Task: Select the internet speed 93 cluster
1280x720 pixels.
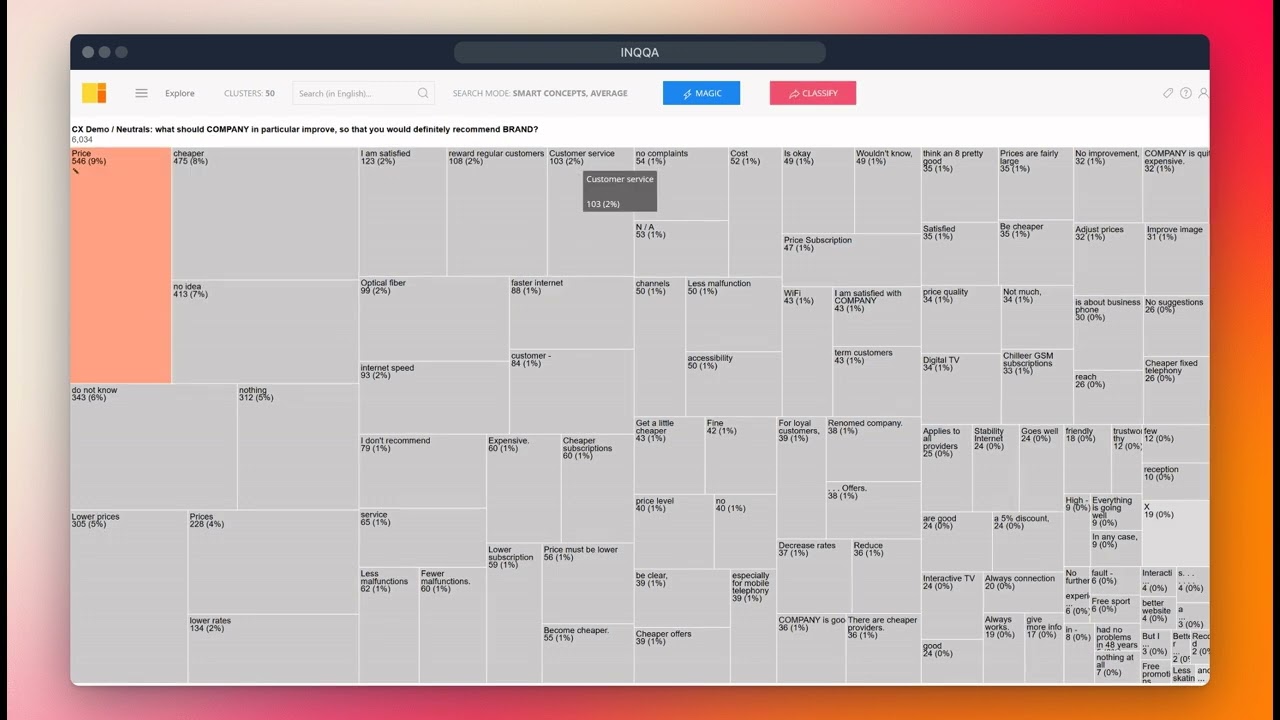Action: tap(434, 397)
